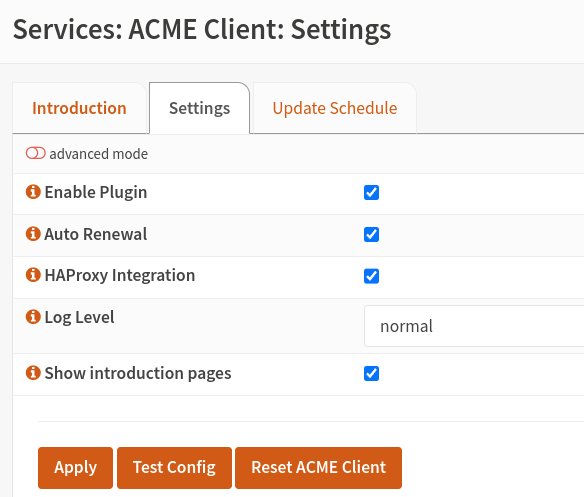Screen dimensions: 584x497
Task: Click the info icon beside Log Level
Action: click(33, 317)
